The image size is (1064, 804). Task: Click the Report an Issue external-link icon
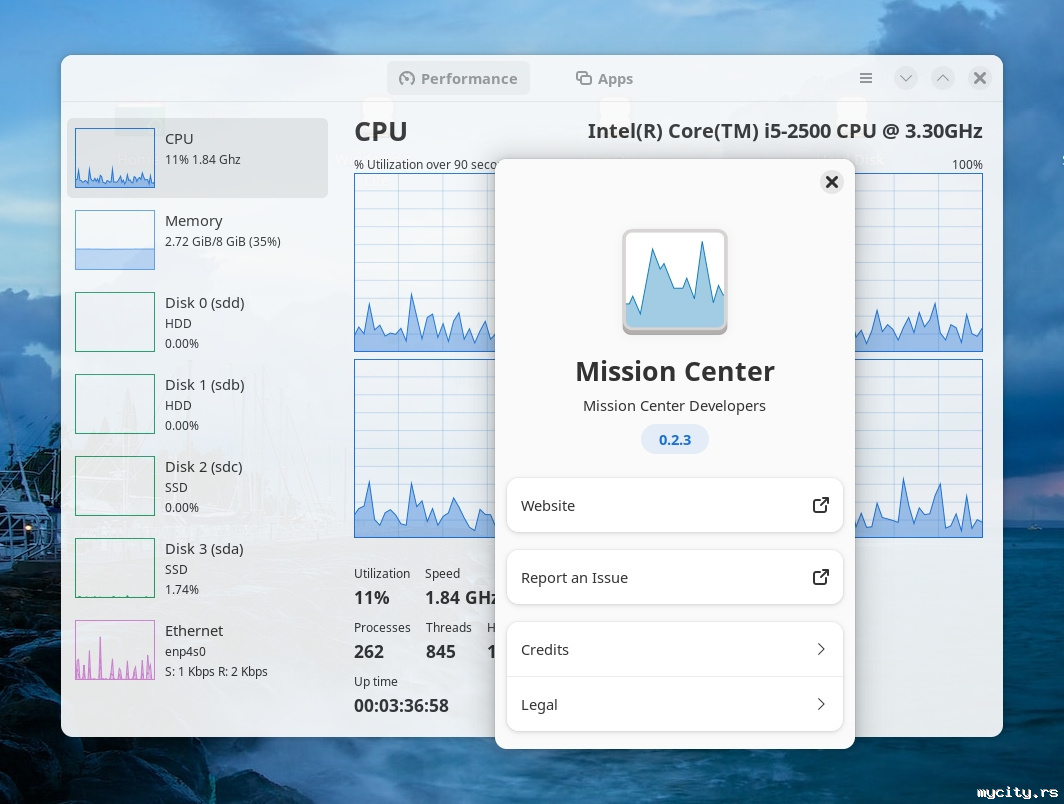820,577
